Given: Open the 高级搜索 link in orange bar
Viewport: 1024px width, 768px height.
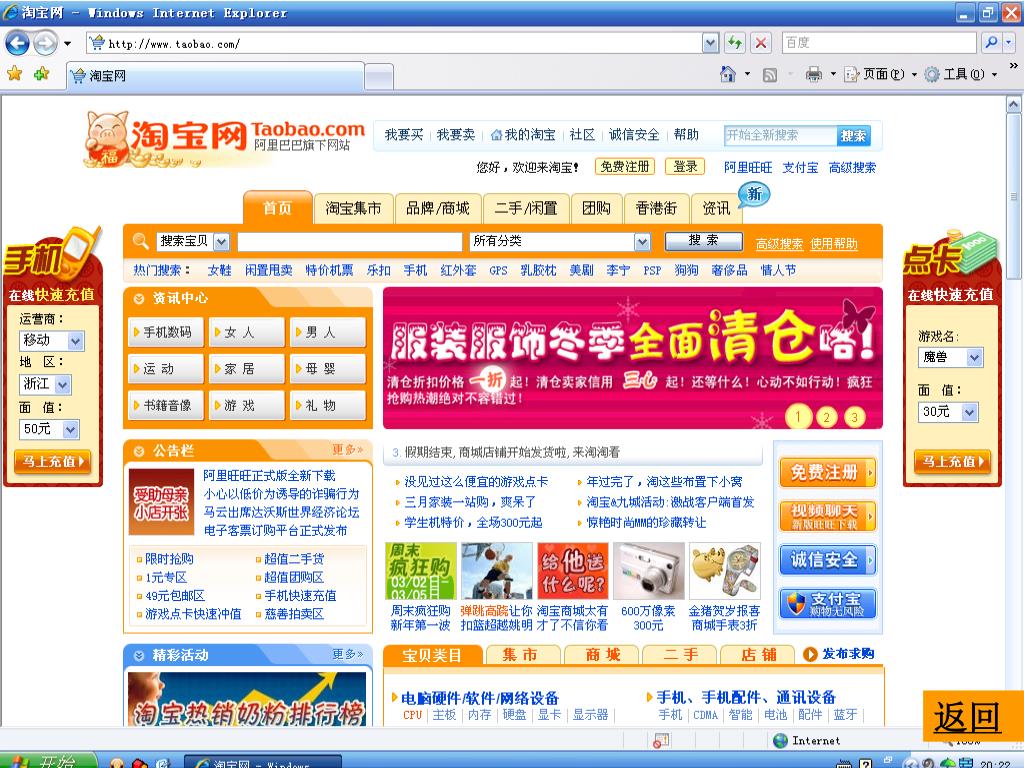Looking at the screenshot, I should (779, 244).
